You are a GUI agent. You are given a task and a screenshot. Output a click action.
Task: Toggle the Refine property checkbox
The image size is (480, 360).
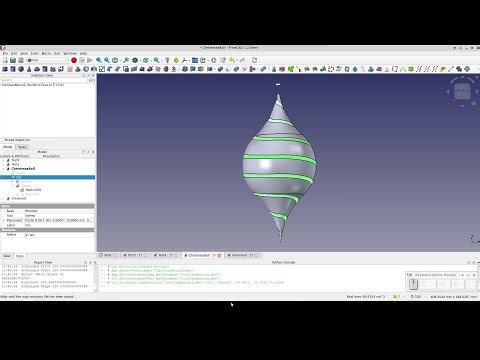(27, 235)
